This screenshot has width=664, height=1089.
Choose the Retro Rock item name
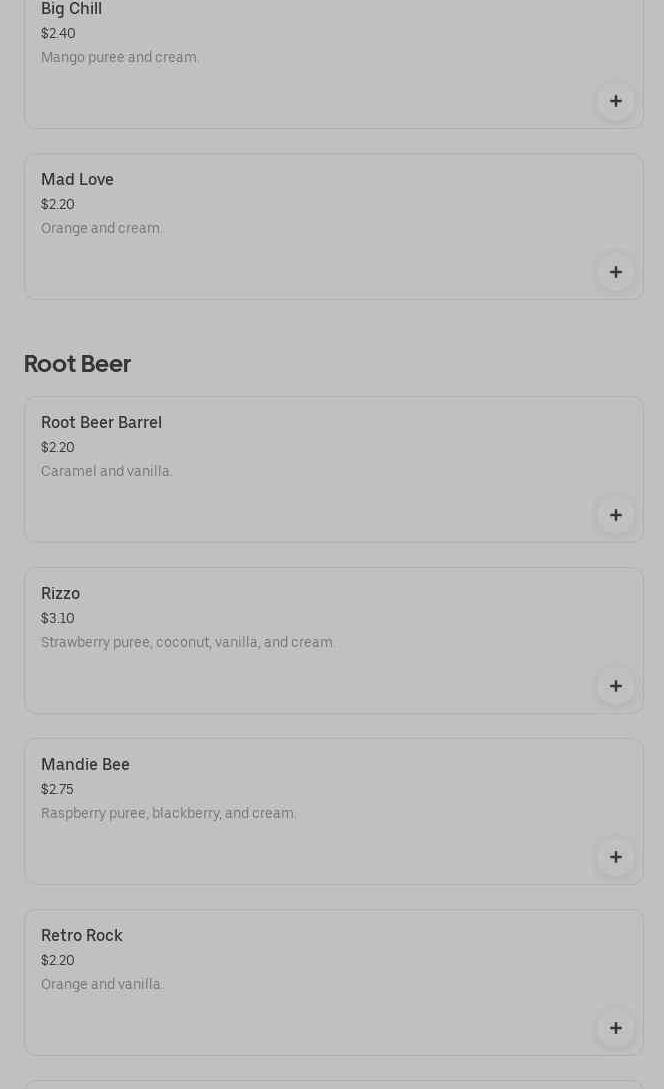[x=82, y=936]
